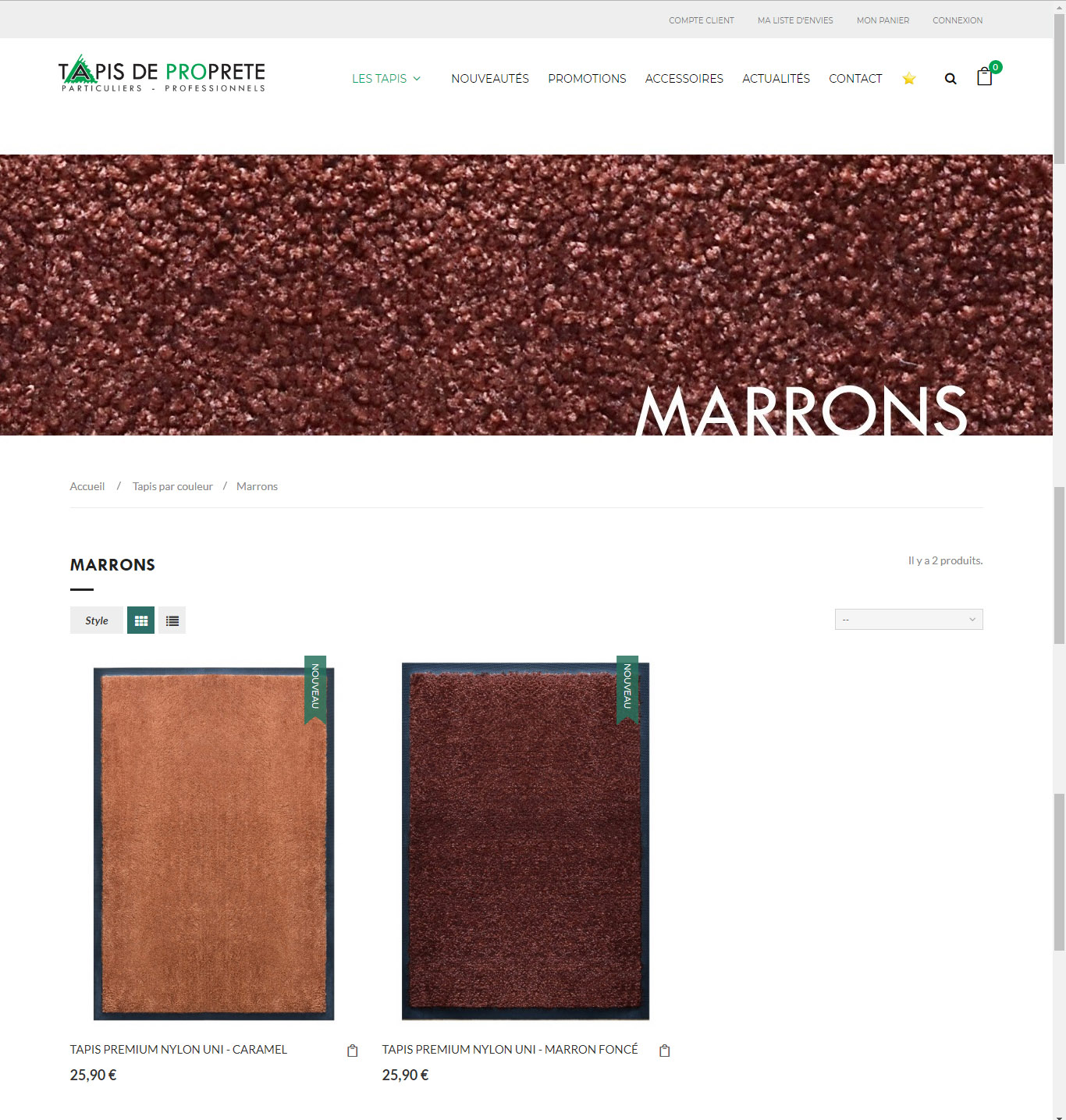The height and width of the screenshot is (1120, 1066).
Task: Open the Nouveautés menu item
Action: 490,78
